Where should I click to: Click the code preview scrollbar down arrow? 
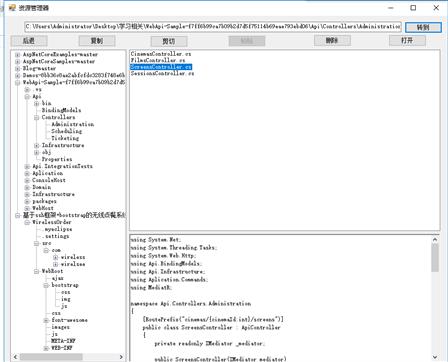pos(435,357)
